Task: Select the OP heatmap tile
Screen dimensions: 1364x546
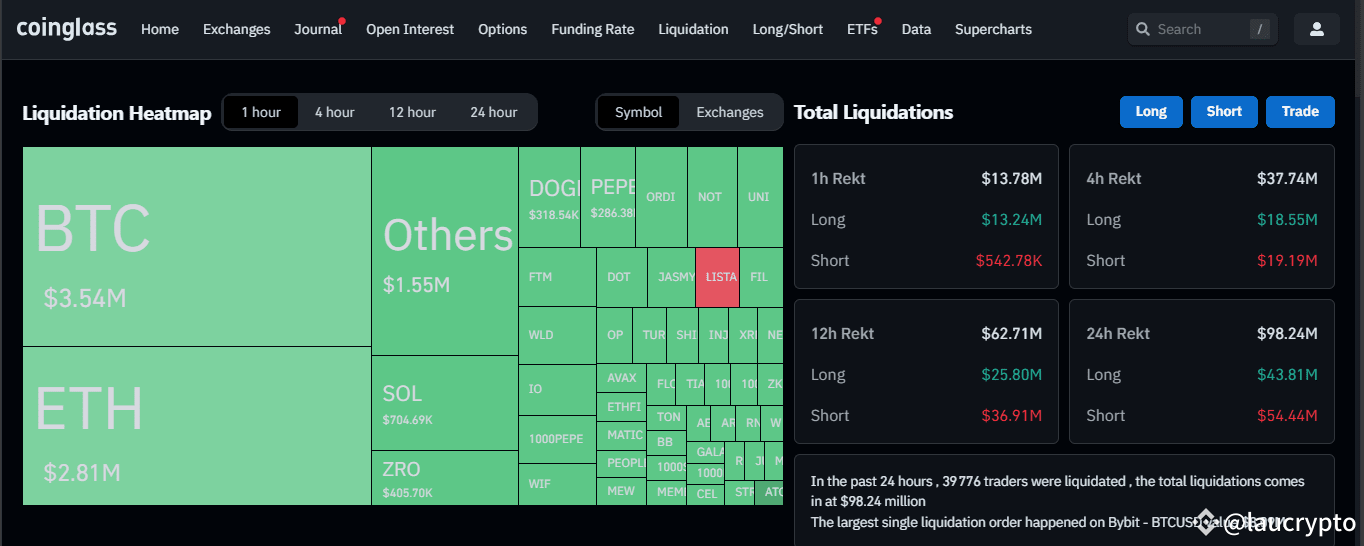Action: pos(615,335)
